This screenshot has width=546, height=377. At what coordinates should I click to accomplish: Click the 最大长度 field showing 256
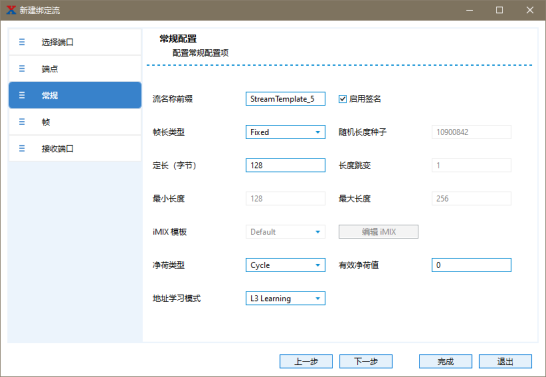pyautogui.click(x=471, y=199)
